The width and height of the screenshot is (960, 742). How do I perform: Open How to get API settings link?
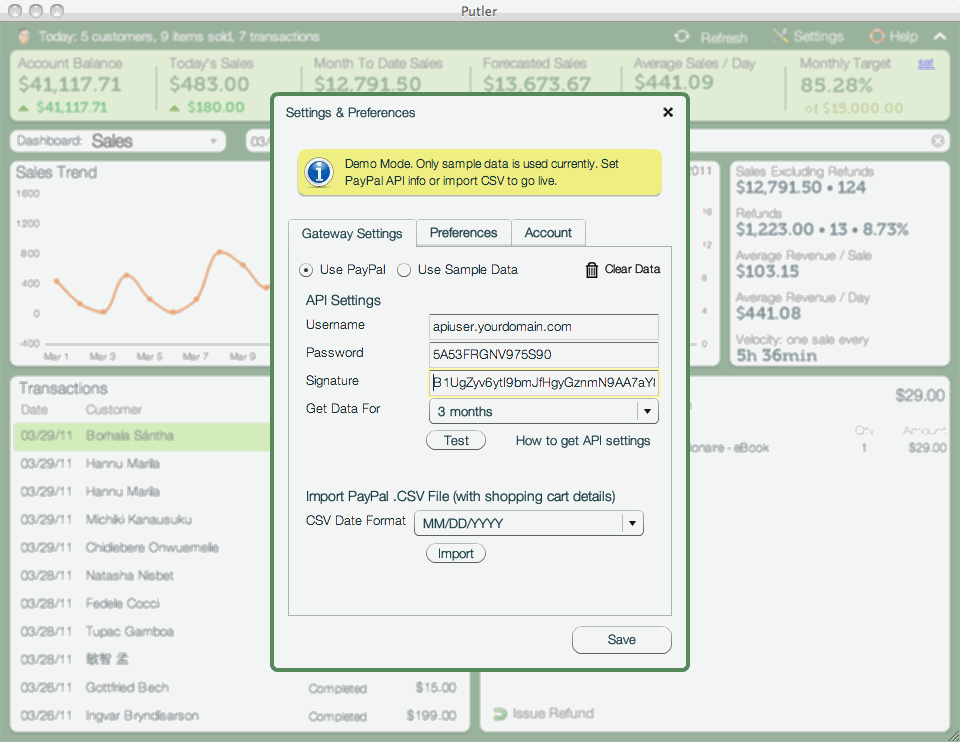tap(583, 441)
